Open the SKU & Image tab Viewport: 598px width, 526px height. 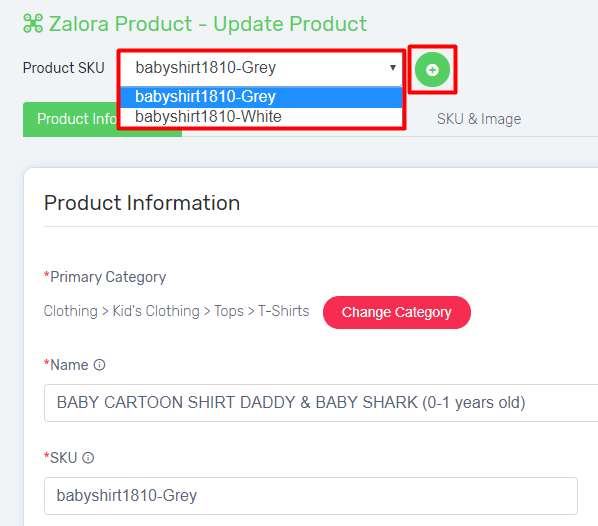click(479, 119)
